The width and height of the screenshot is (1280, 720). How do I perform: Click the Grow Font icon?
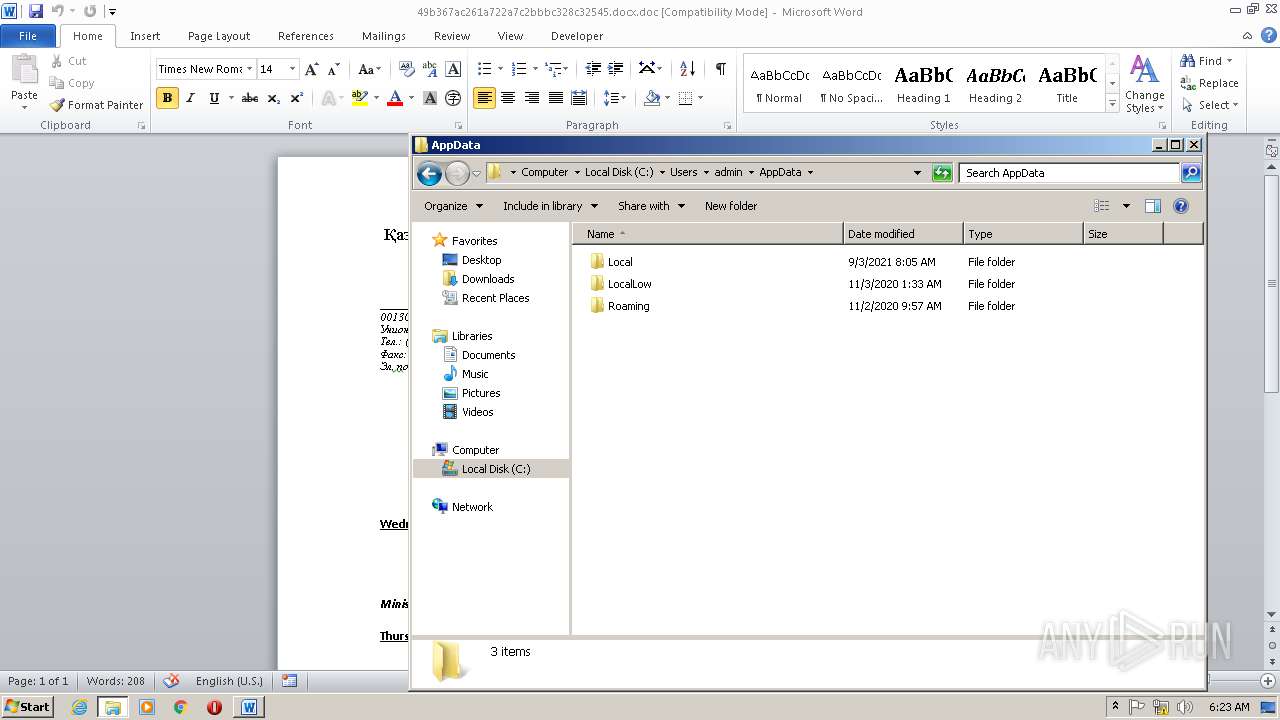coord(312,69)
